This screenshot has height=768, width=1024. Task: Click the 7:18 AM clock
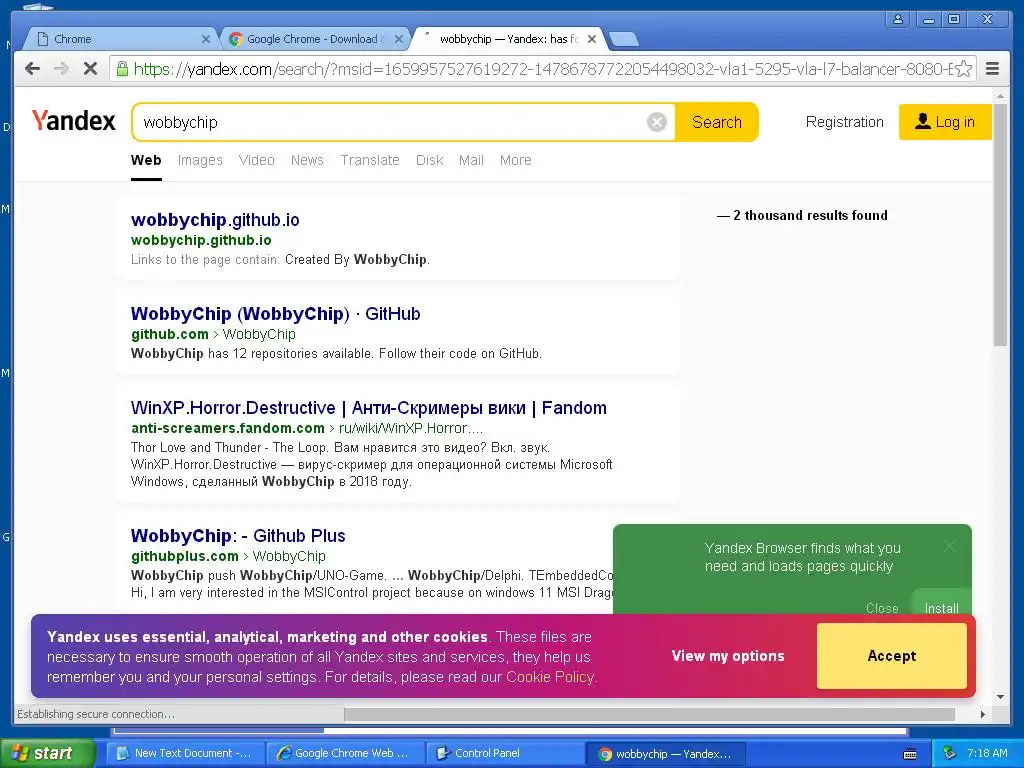click(987, 754)
